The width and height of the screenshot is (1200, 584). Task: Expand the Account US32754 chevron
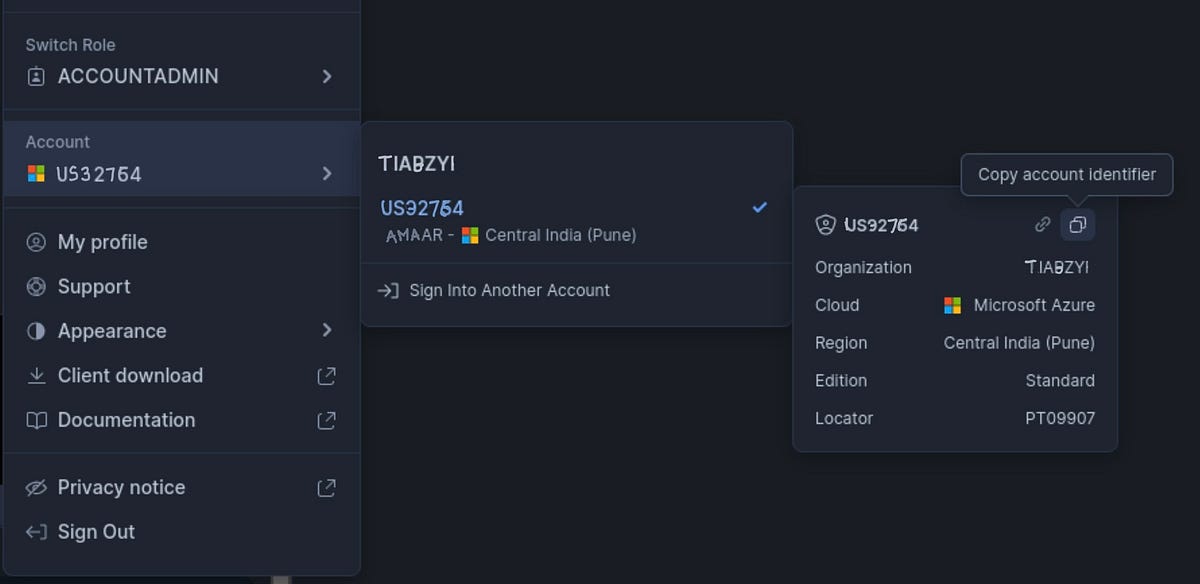click(x=326, y=173)
